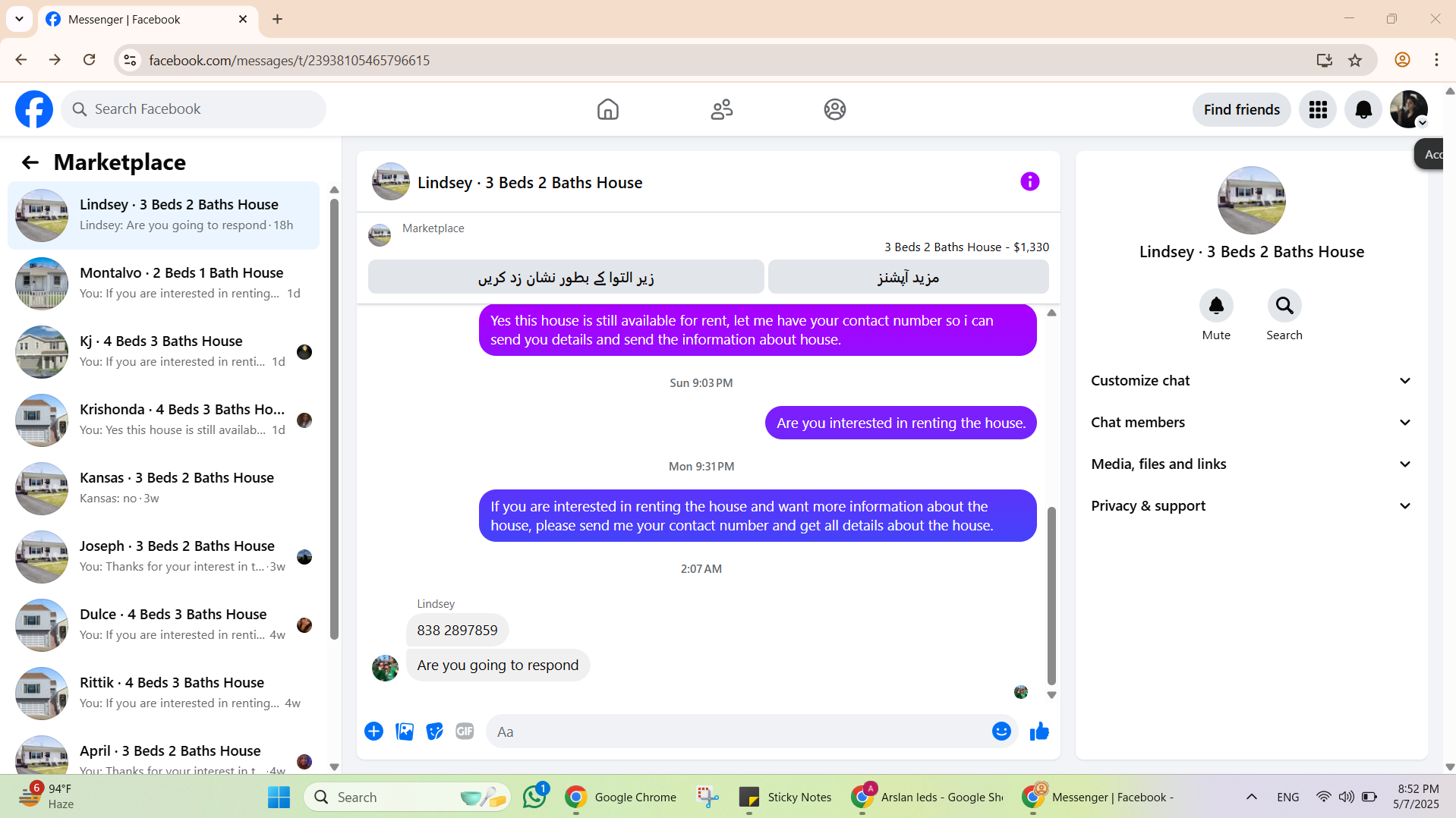Click the conversation list scrollbar
The height and width of the screenshot is (818, 1456).
(334, 419)
